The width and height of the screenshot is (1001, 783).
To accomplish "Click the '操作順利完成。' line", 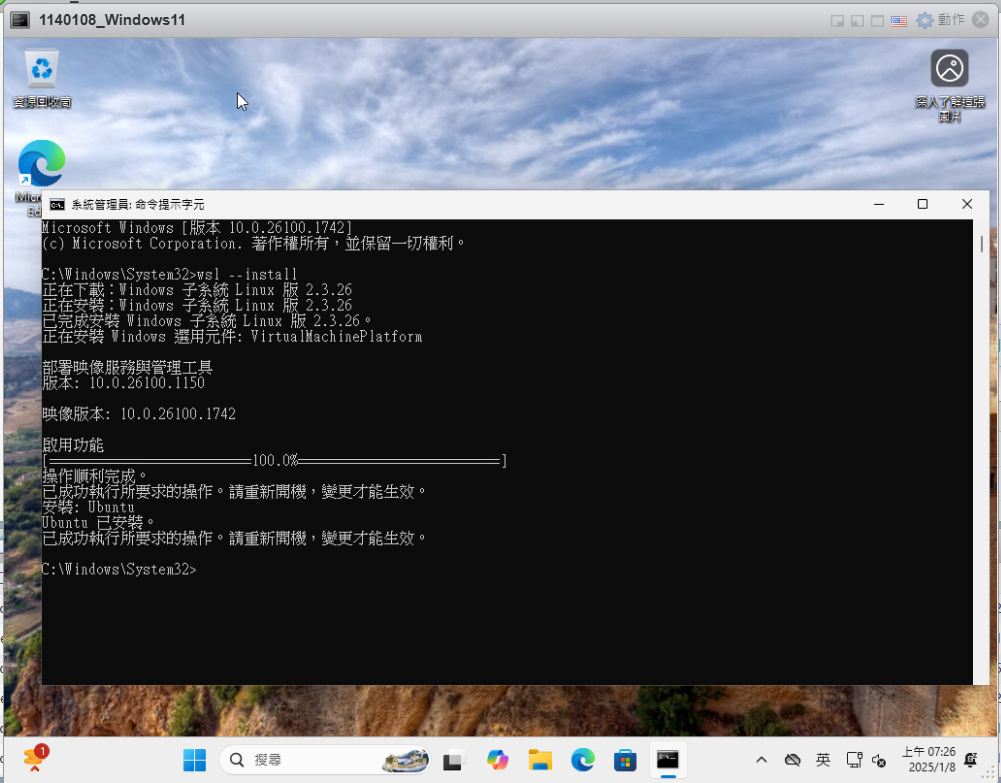I will click(94, 476).
